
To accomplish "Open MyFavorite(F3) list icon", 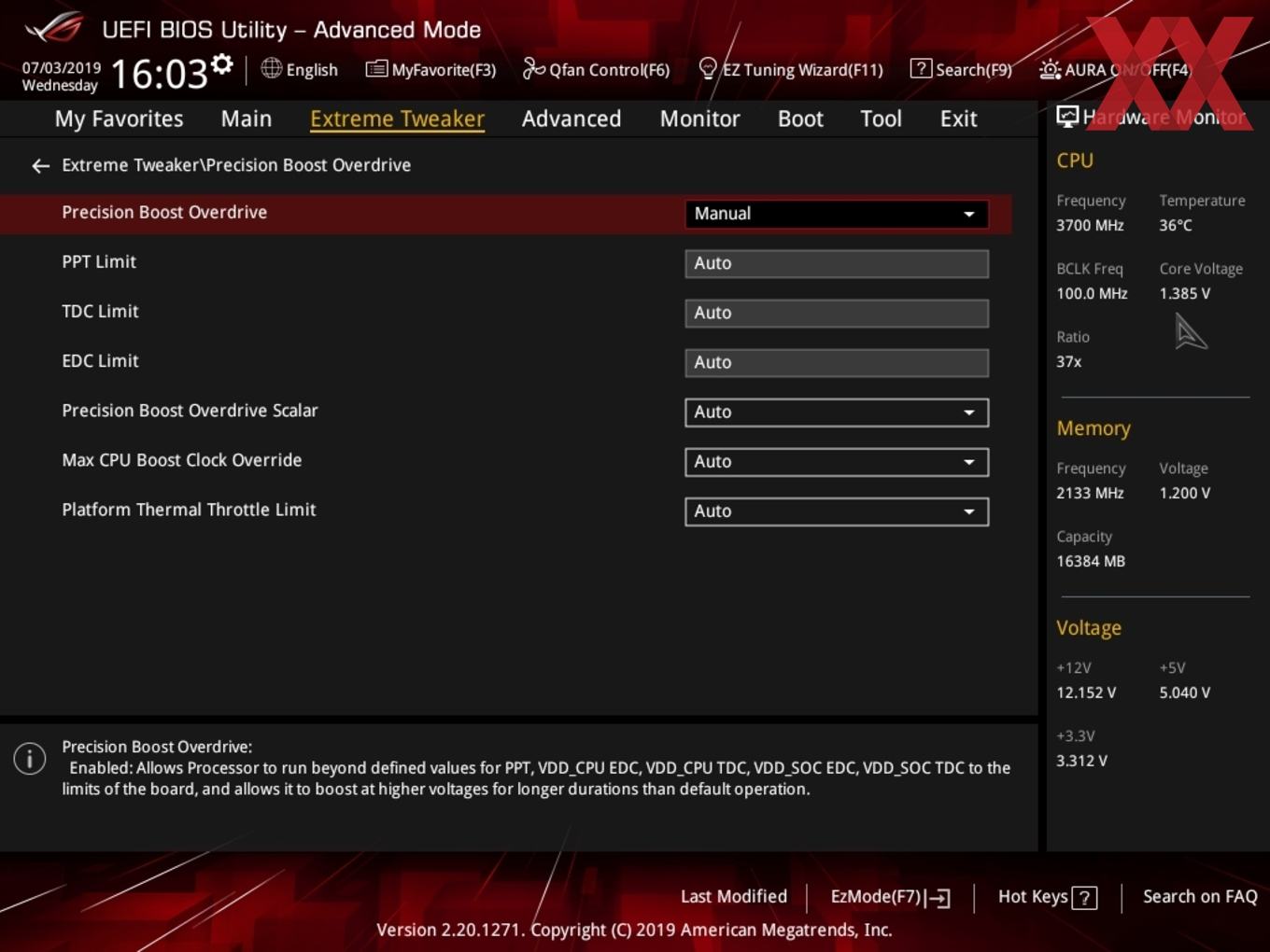I will [376, 68].
